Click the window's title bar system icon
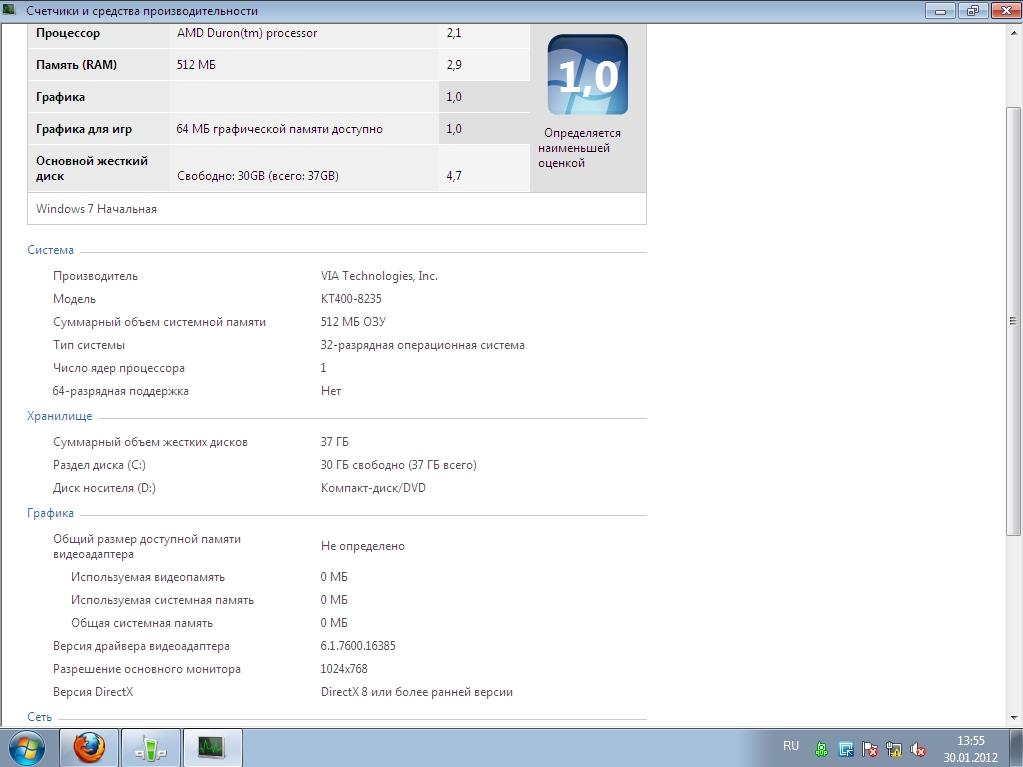 (9, 10)
